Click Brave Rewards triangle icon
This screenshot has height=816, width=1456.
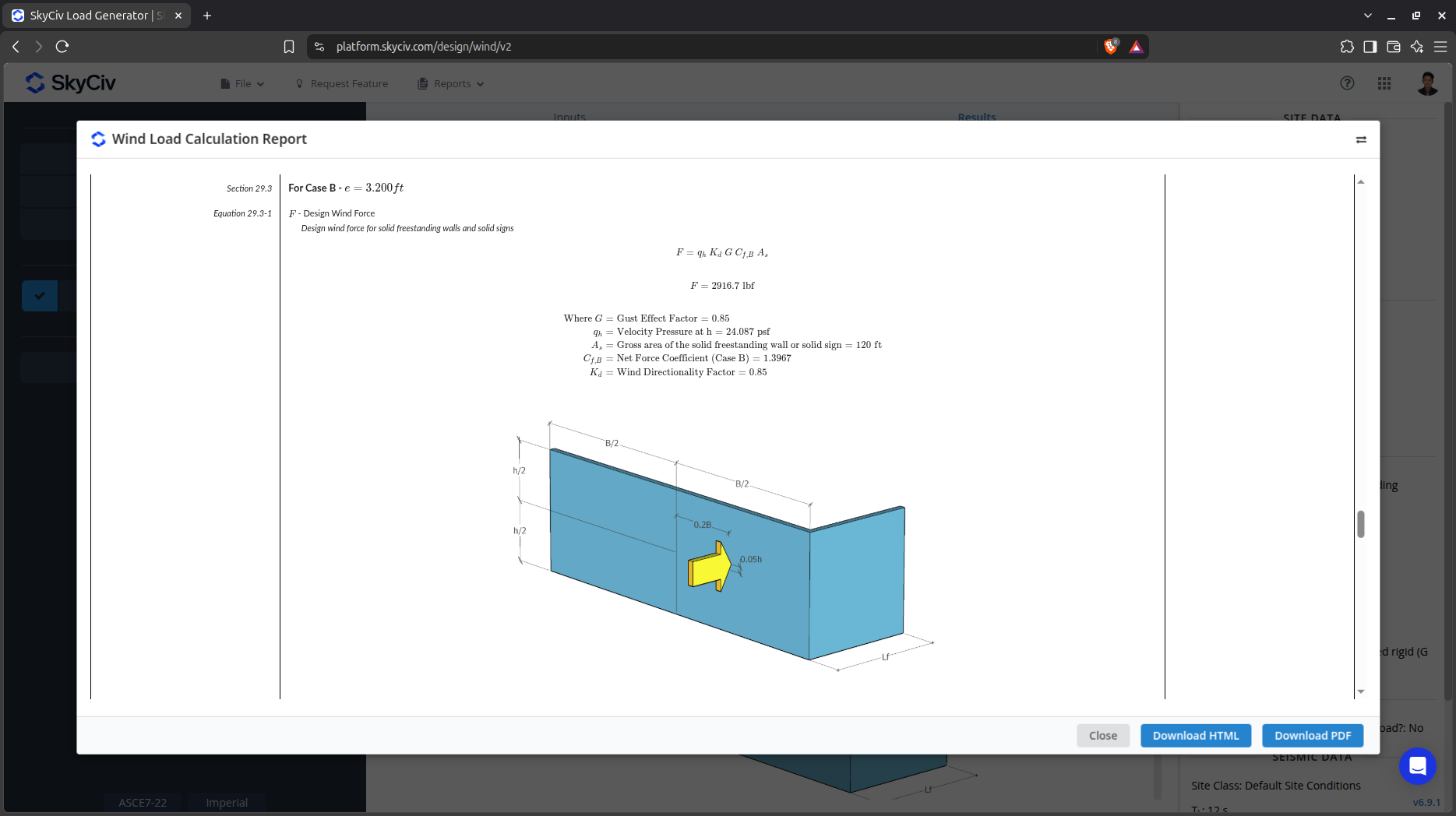pos(1137,47)
